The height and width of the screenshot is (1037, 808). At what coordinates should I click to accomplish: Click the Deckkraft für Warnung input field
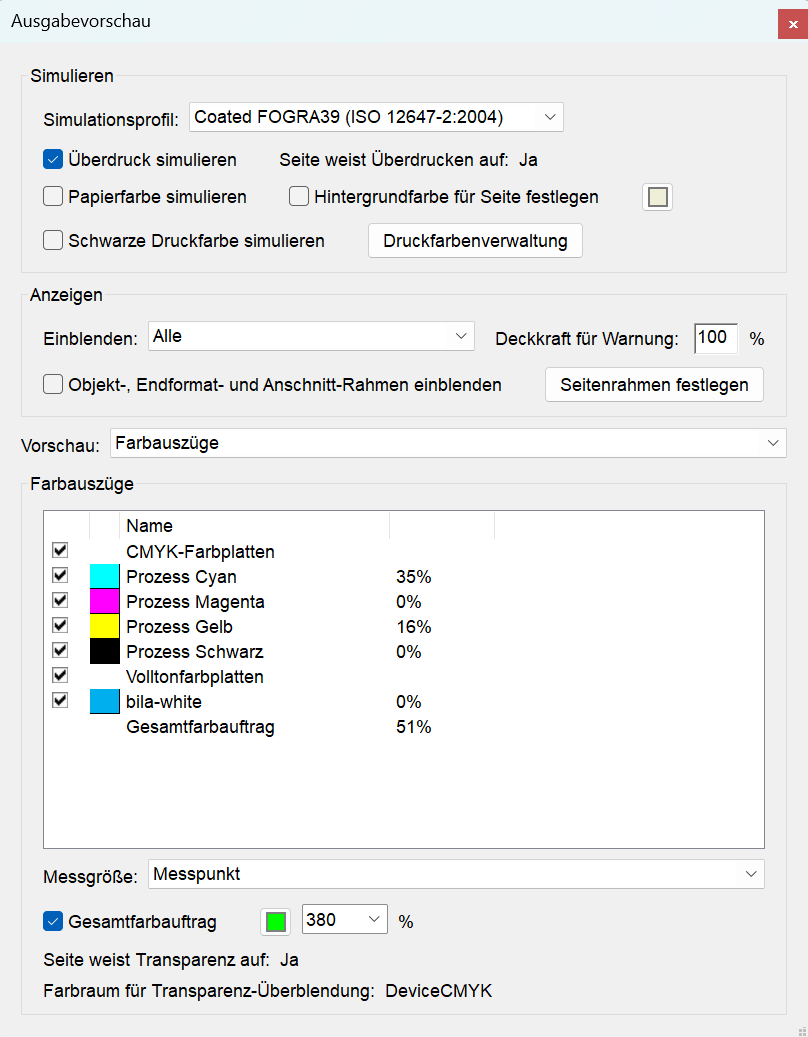click(x=715, y=338)
